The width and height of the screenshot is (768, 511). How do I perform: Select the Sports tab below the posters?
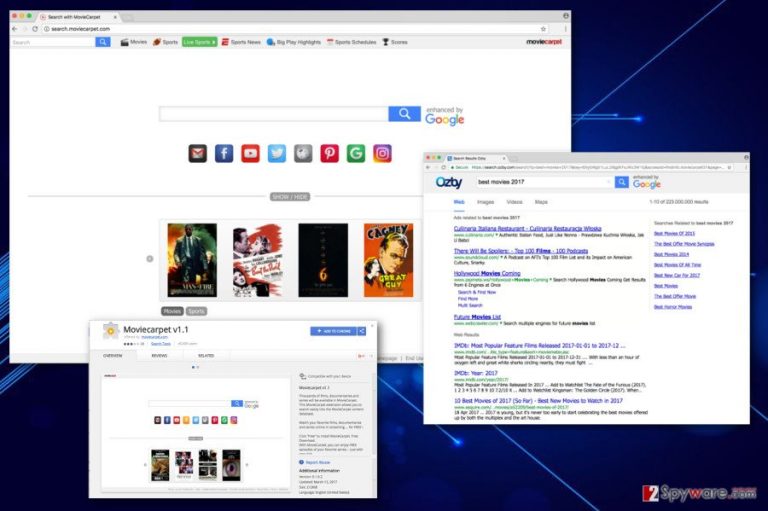[196, 311]
